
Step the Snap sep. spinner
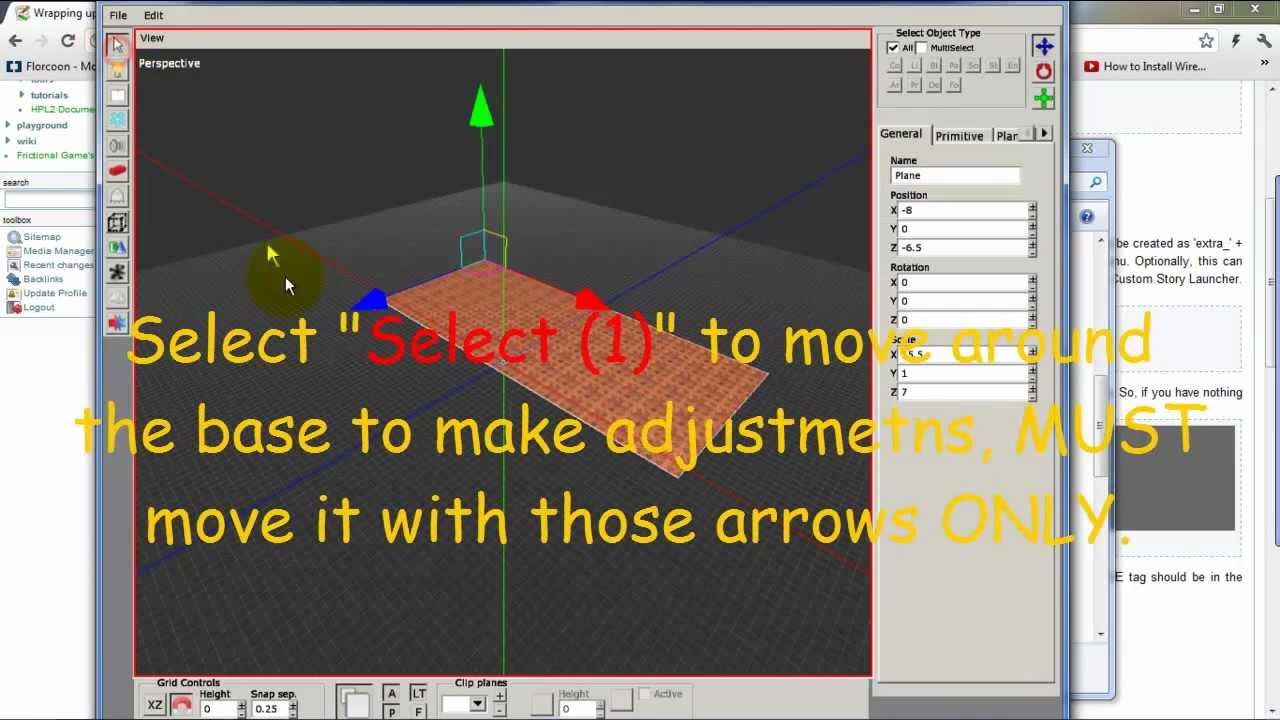(x=293, y=709)
